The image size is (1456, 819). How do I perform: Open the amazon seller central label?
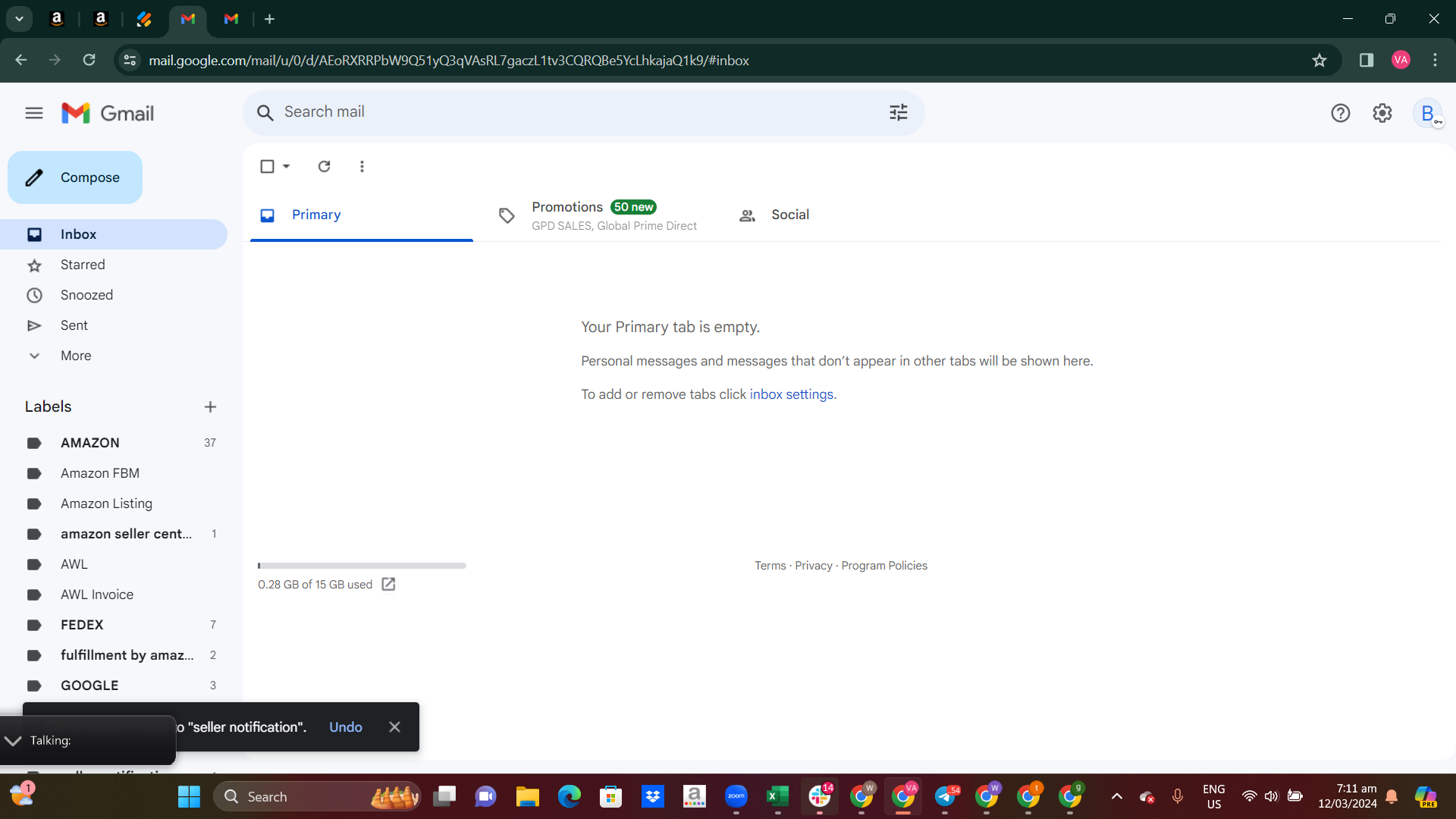tap(114, 534)
